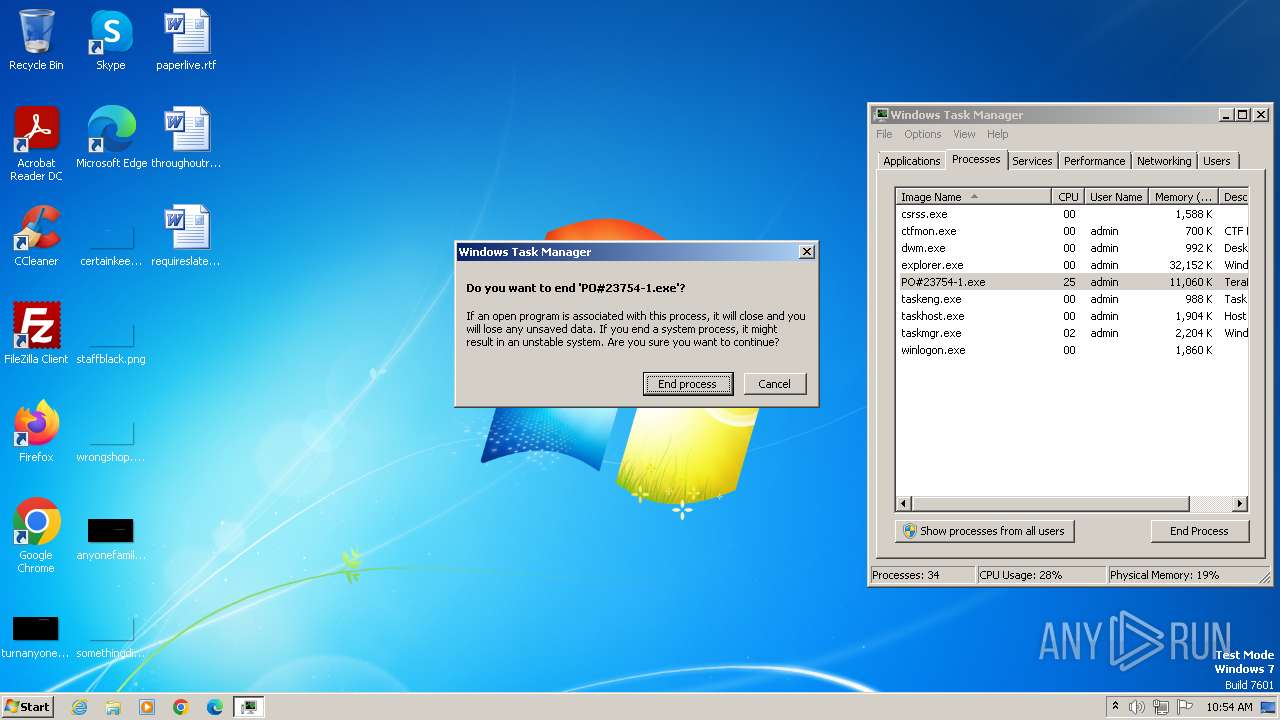Close the end process confirmation dialog
Viewport: 1280px width, 720px height.
tap(806, 252)
